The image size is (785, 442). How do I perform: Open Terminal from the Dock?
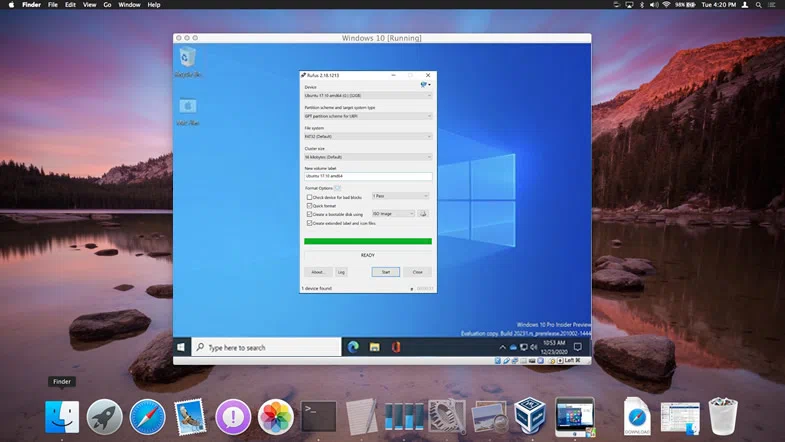[x=318, y=417]
